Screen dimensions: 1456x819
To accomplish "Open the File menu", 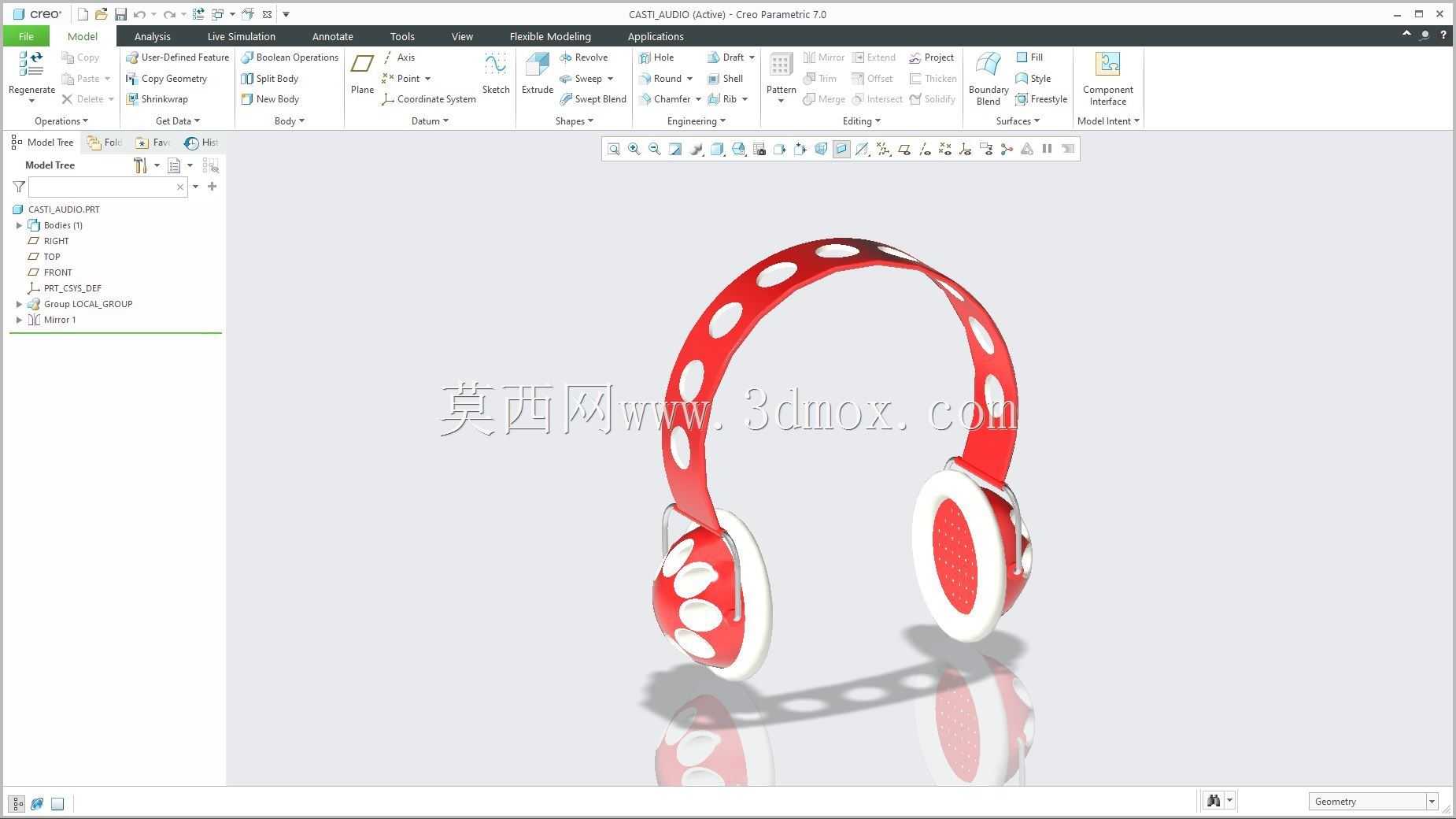I will click(26, 36).
